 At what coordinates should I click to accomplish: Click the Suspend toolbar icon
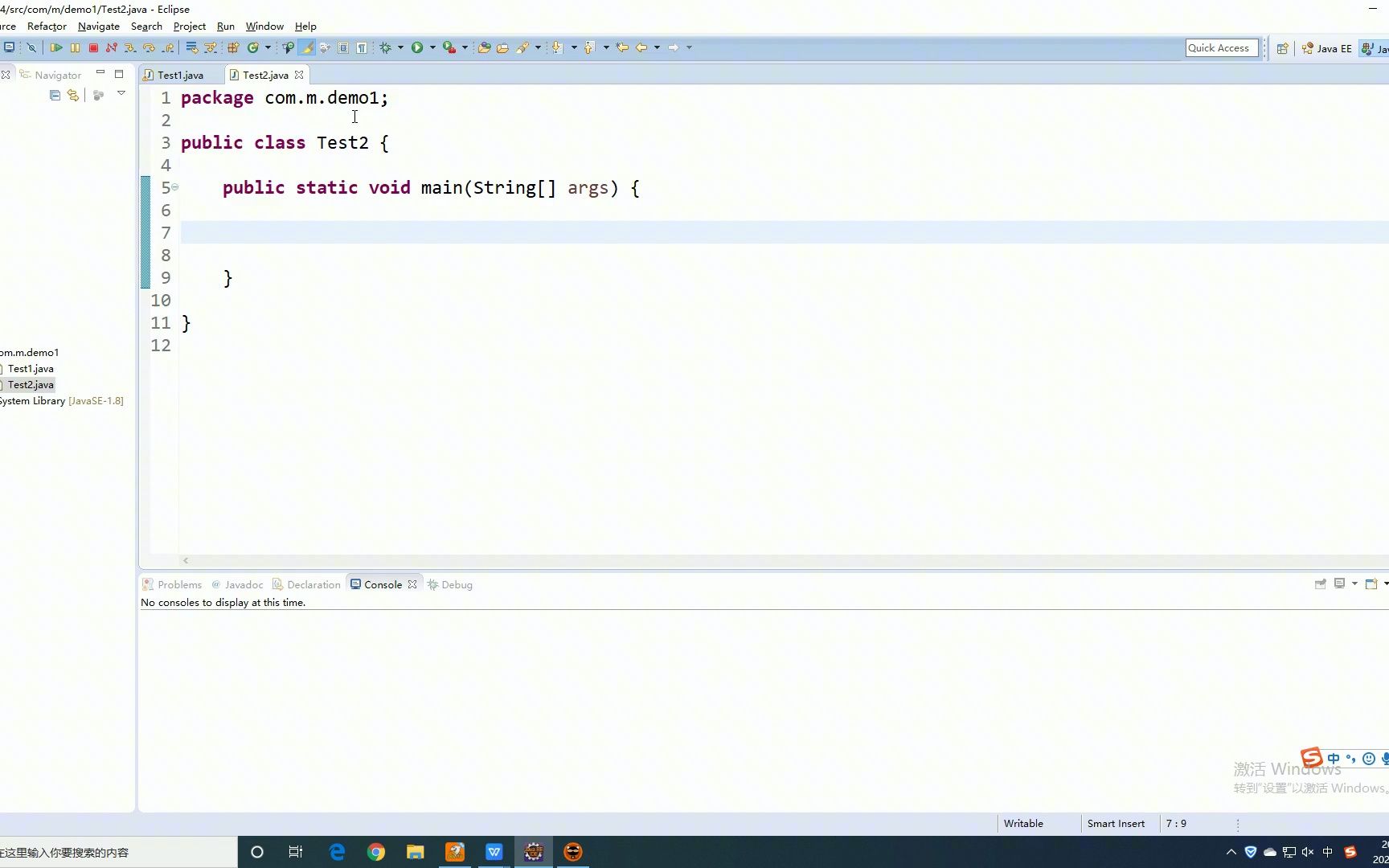[x=75, y=48]
